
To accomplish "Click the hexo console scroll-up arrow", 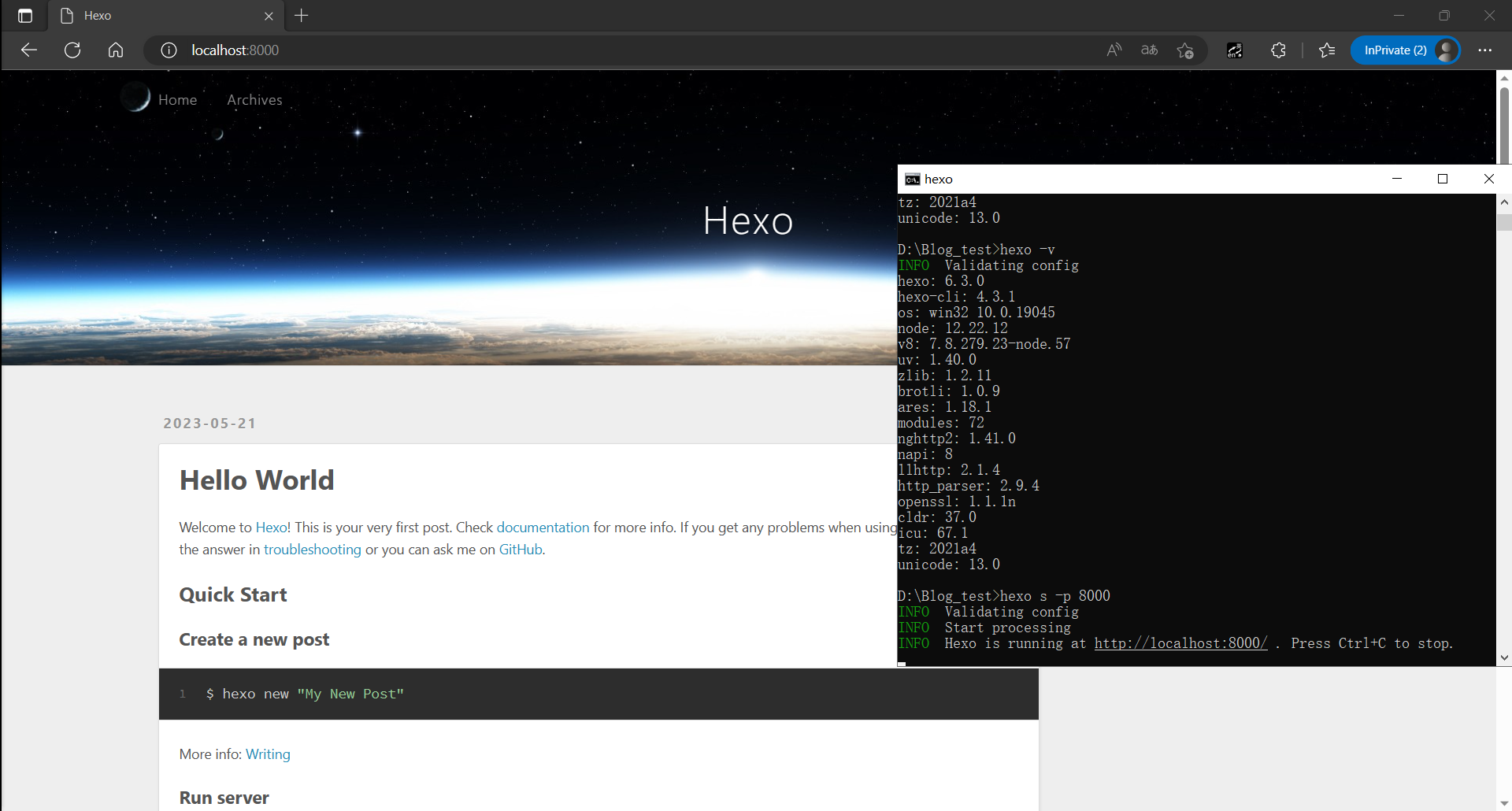I will (1504, 202).
